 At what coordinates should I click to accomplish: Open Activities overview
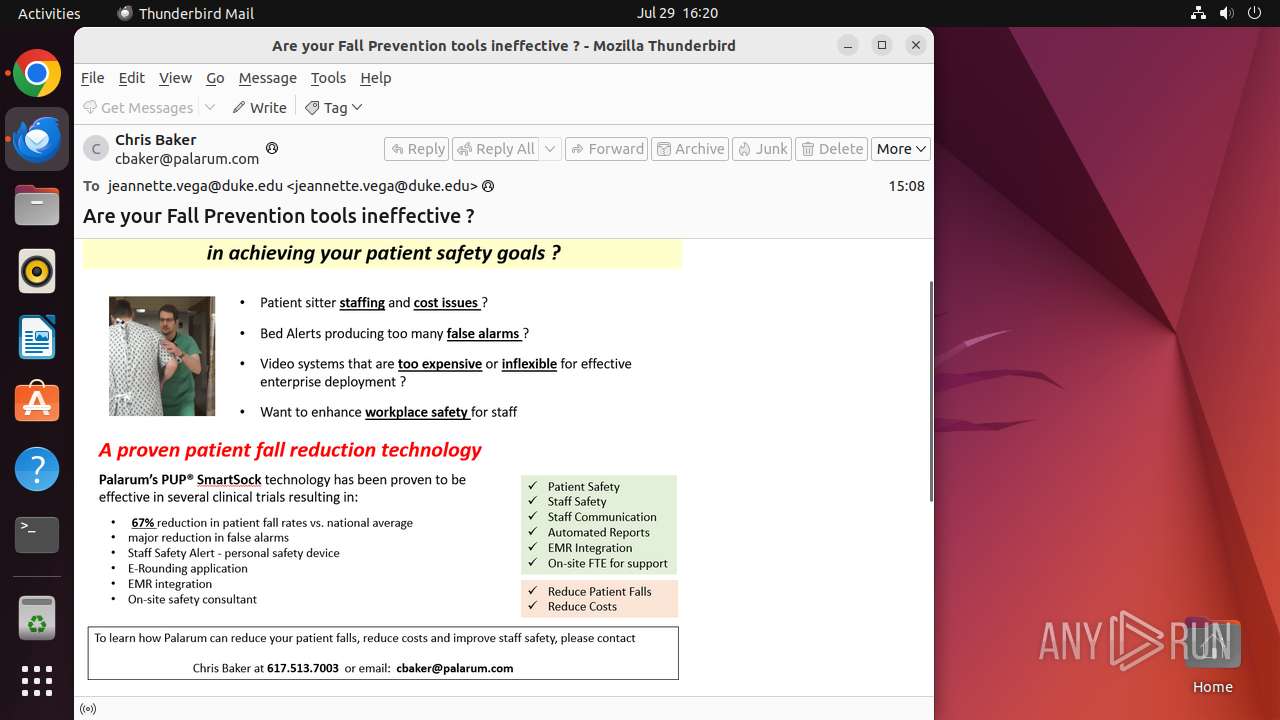[x=49, y=13]
